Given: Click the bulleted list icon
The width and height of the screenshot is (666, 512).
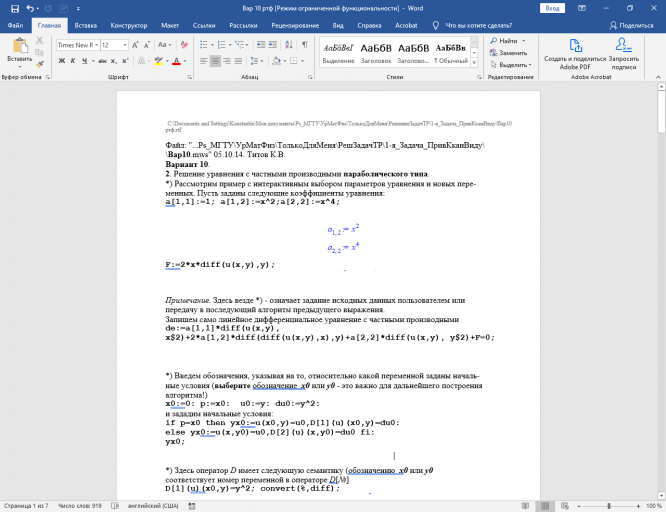Looking at the screenshot, I should pyautogui.click(x=204, y=45).
